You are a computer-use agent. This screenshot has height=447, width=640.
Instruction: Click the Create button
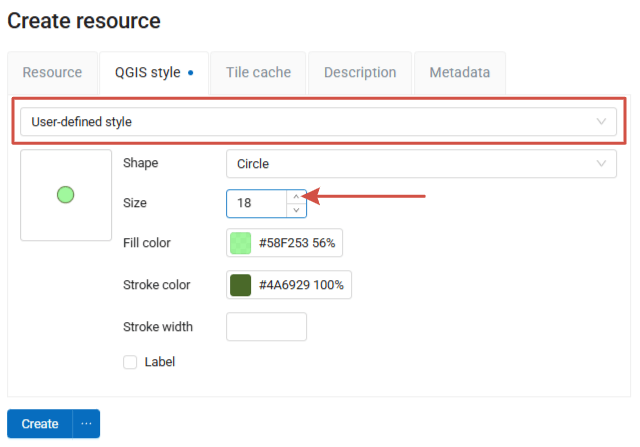[x=40, y=424]
